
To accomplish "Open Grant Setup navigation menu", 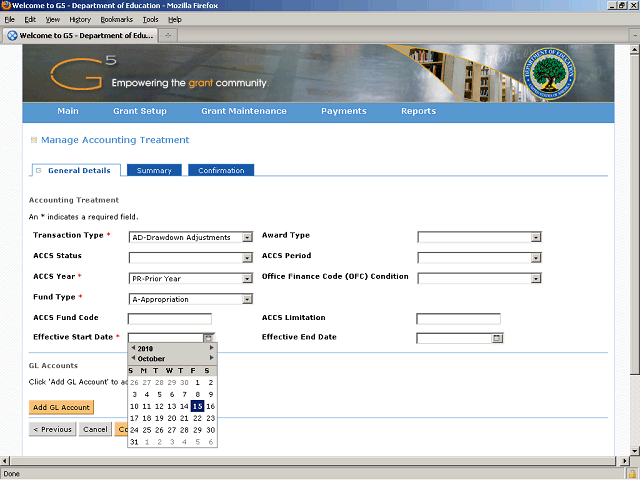I will (140, 111).
